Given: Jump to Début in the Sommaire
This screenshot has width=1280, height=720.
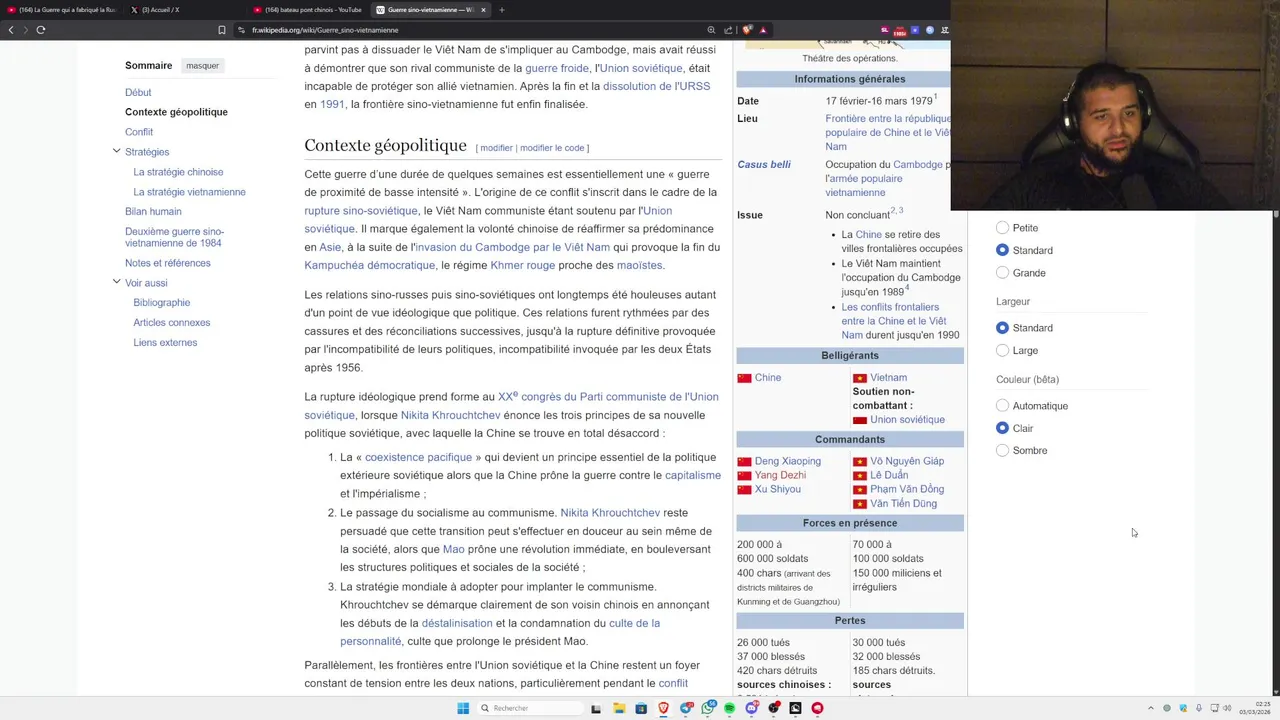Looking at the screenshot, I should 138,92.
